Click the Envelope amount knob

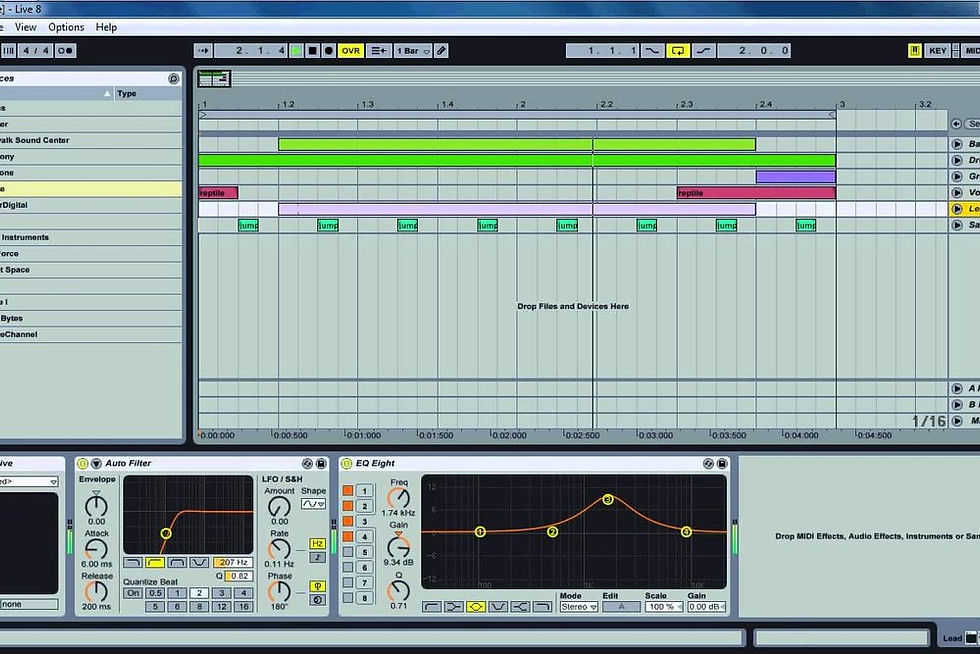(x=96, y=505)
